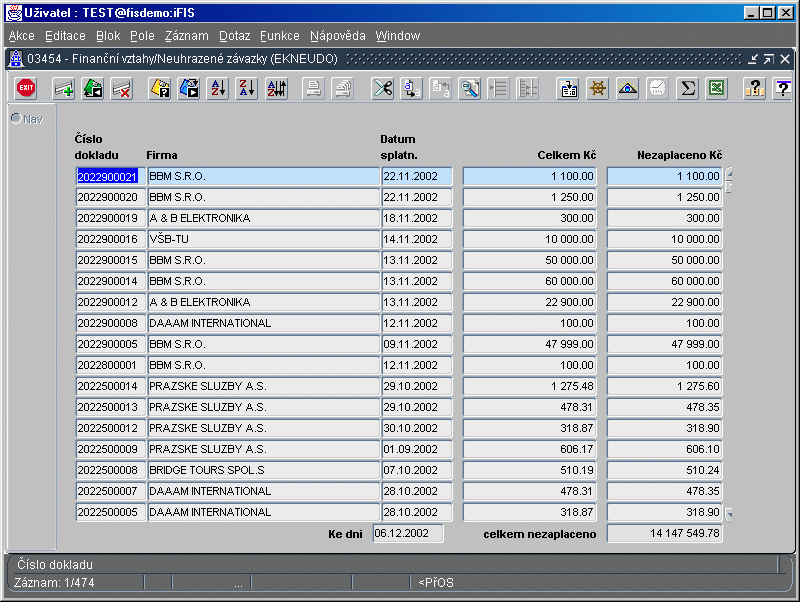800x602 pixels.
Task: Select the Nav radio button
Action: click(x=16, y=118)
